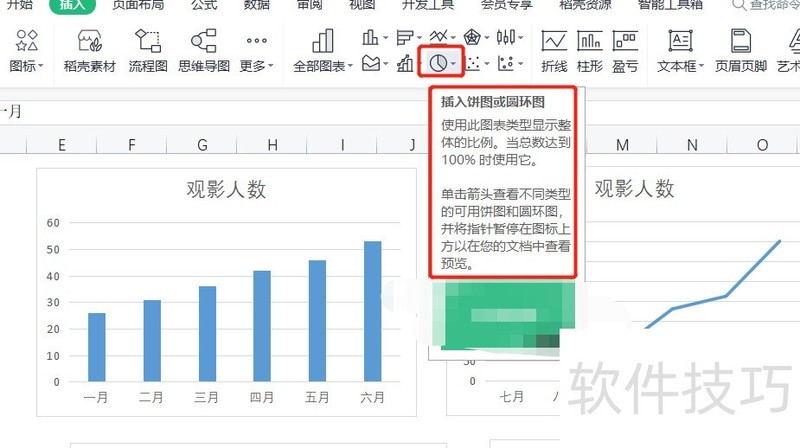The image size is (800, 448).
Task: Click the 四月 bar in chart
Action: tap(262, 326)
